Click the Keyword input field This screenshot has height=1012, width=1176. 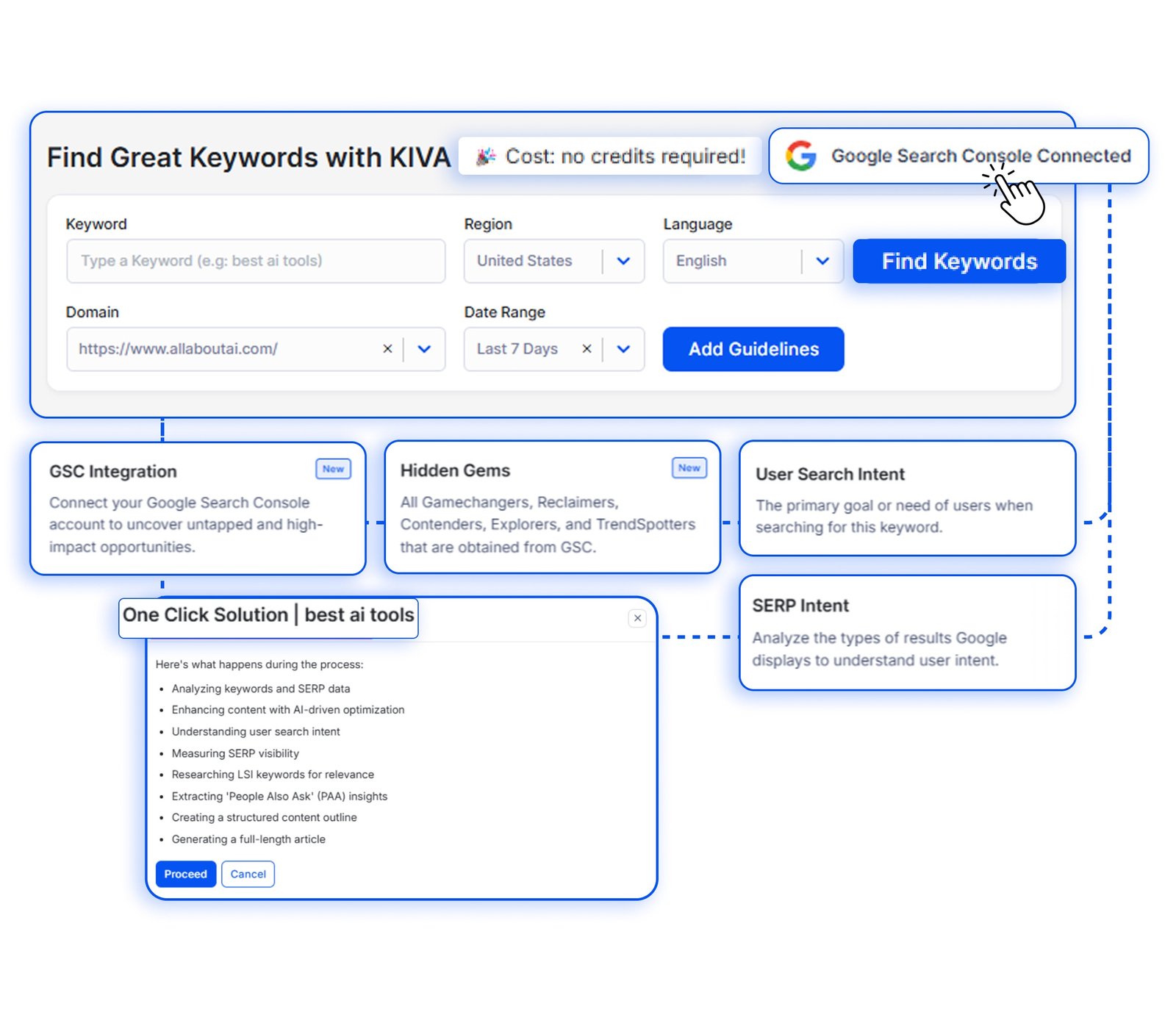coord(256,261)
